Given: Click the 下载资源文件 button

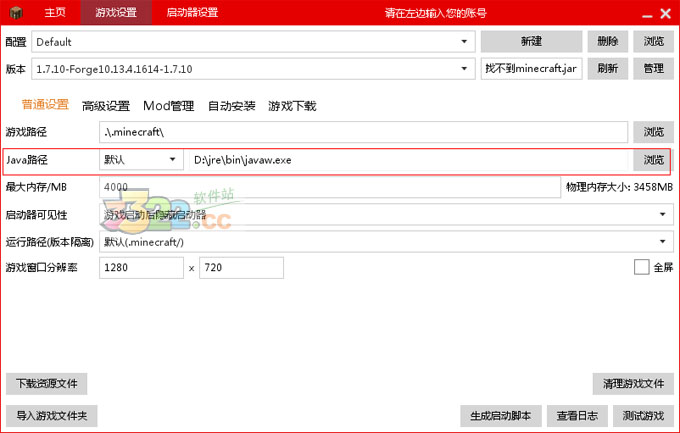Looking at the screenshot, I should (x=46, y=384).
